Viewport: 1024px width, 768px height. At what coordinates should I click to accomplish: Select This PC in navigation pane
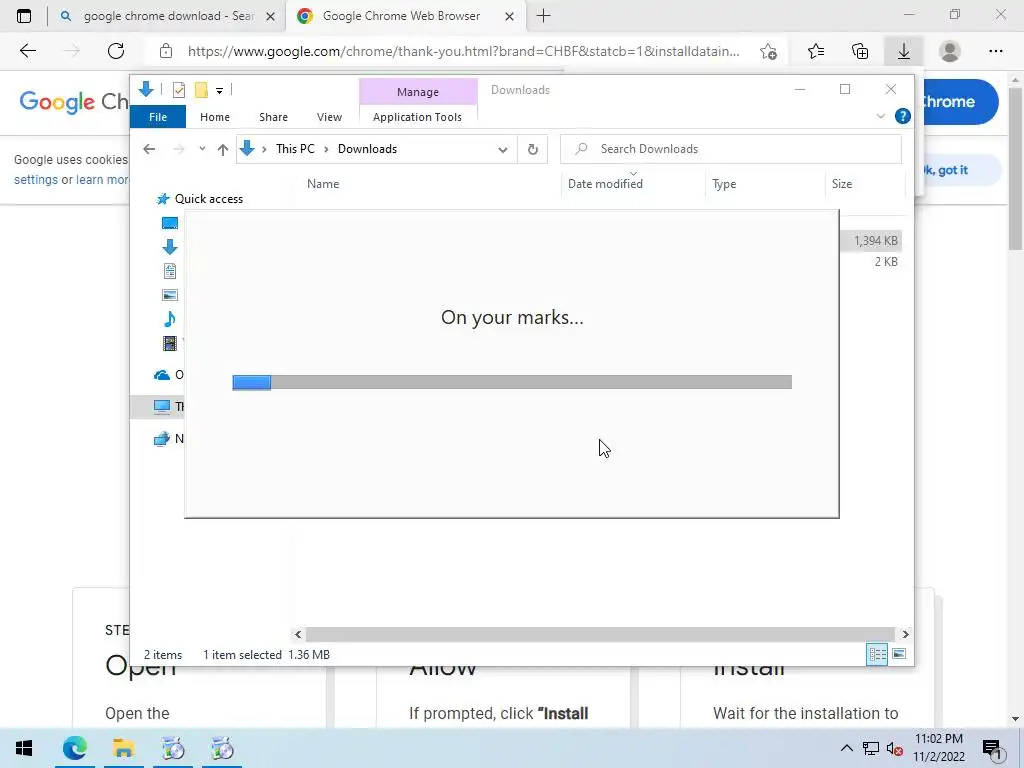[x=162, y=406]
